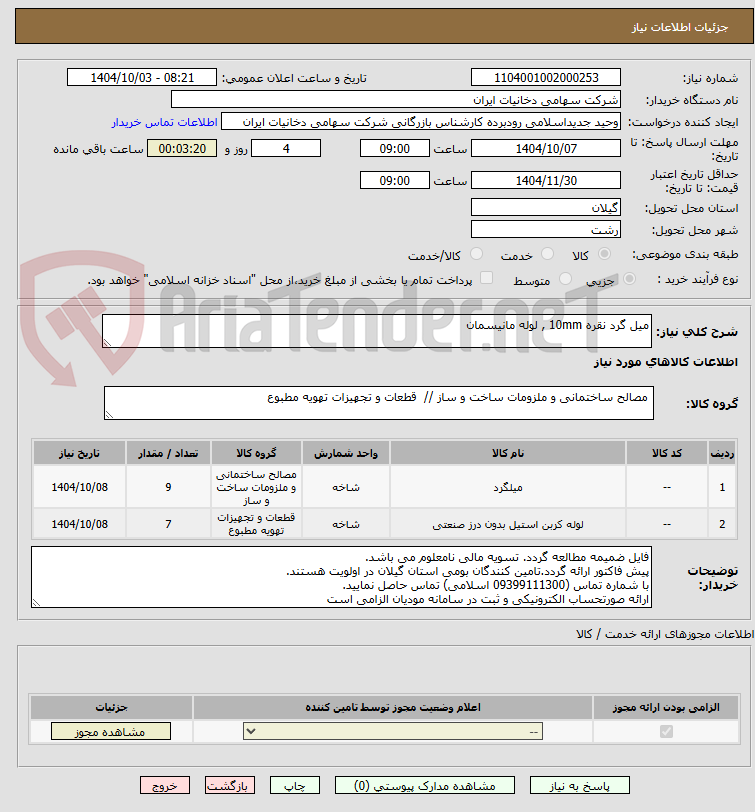
Task: Click the شهر محل تحویل field رشت
Action: (x=546, y=229)
